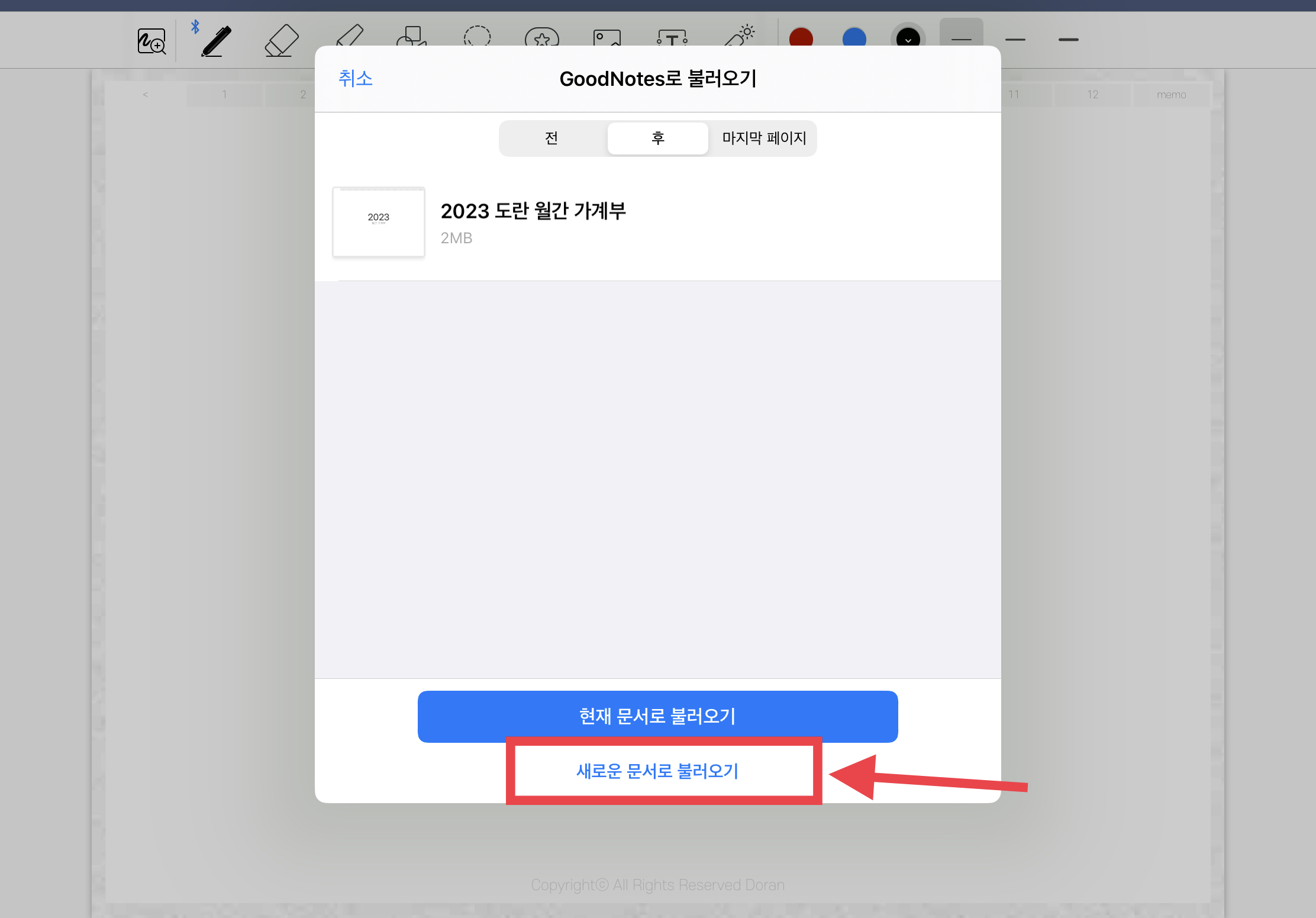Open the black color dropdown chevron
Viewport: 1316px width, 918px height.
point(908,40)
